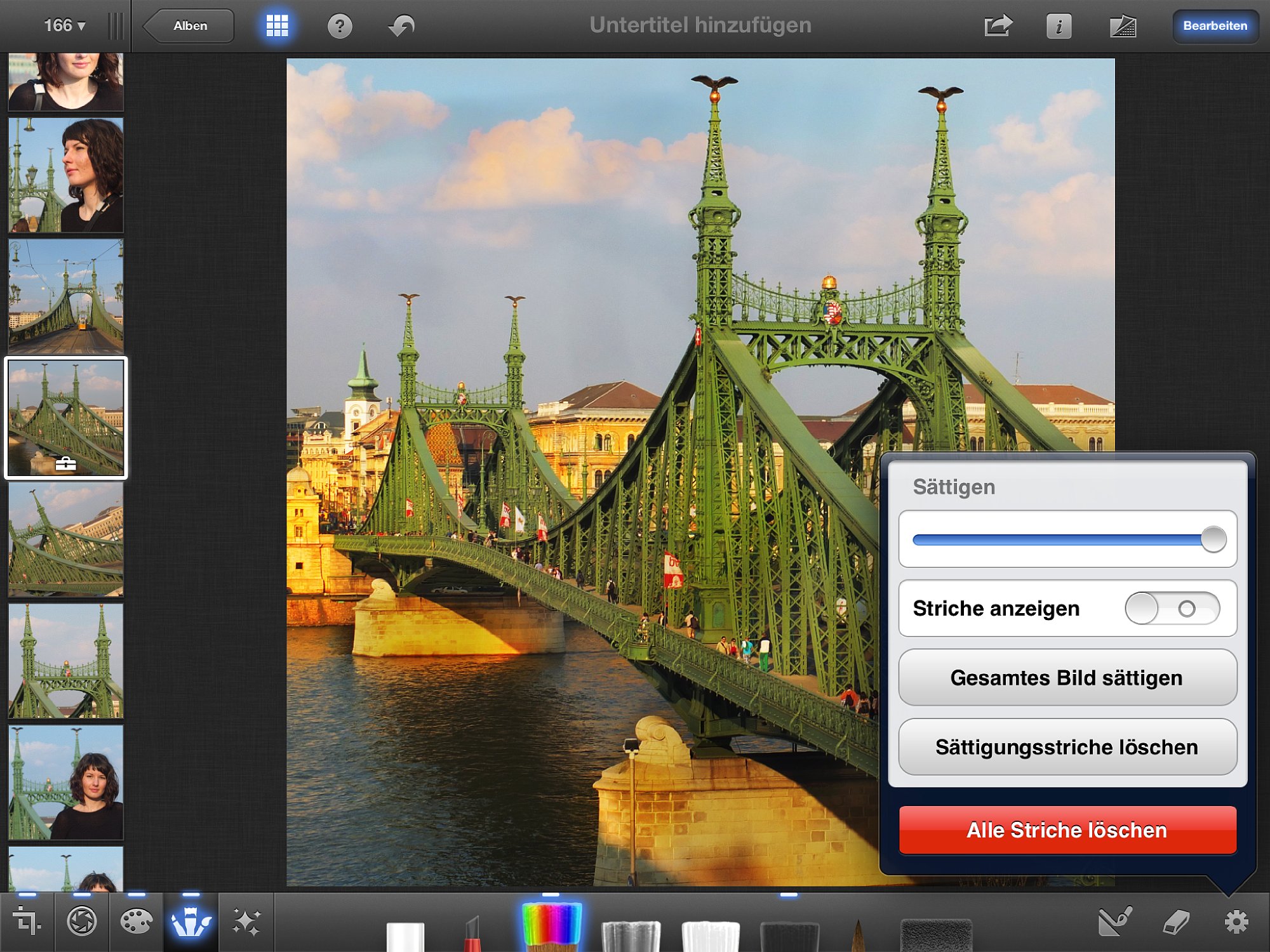The height and width of the screenshot is (952, 1270).
Task: Toggle the Bearbeiten edit mode button
Action: (x=1215, y=26)
